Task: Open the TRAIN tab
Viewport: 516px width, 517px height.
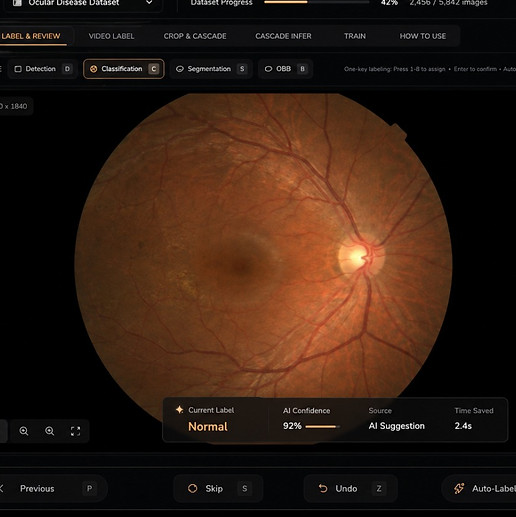Action: tap(355, 36)
